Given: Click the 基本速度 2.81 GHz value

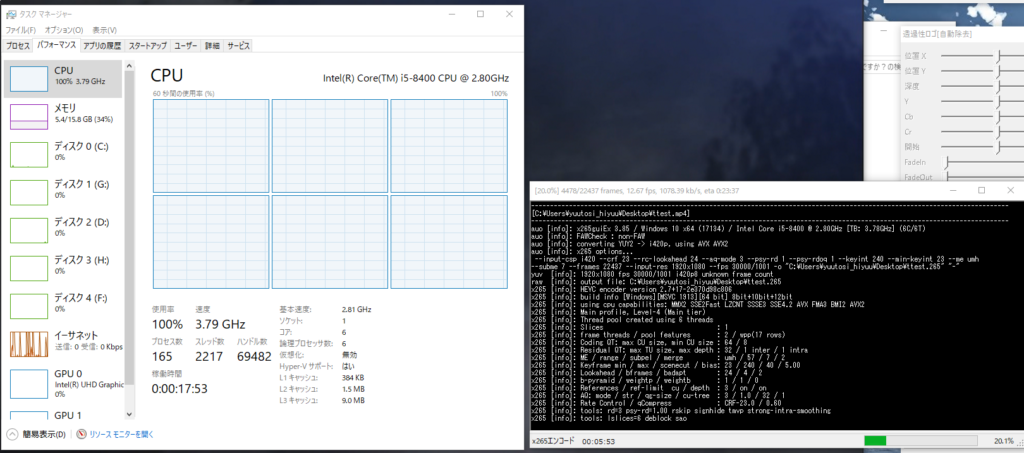Looking at the screenshot, I should click(356, 309).
